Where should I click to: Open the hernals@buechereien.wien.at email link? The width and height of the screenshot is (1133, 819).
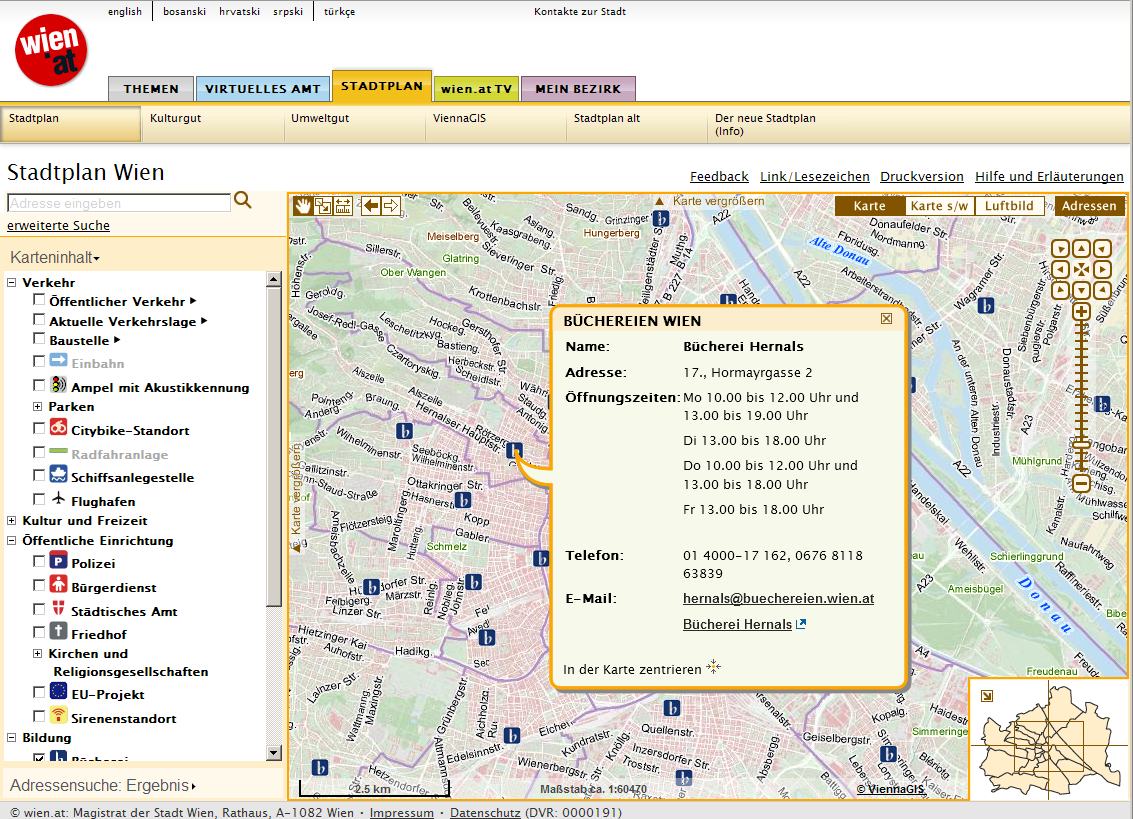(778, 599)
